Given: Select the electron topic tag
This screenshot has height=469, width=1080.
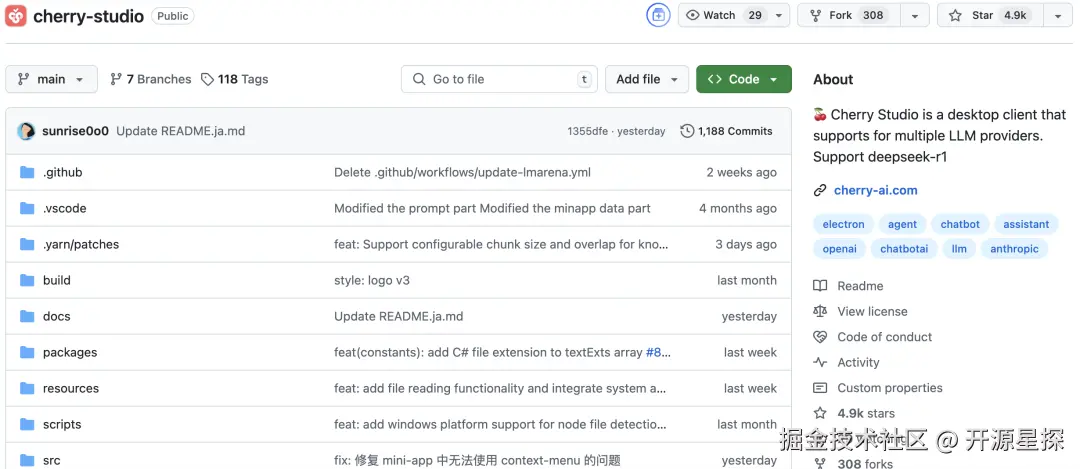Looking at the screenshot, I should click(x=843, y=225).
